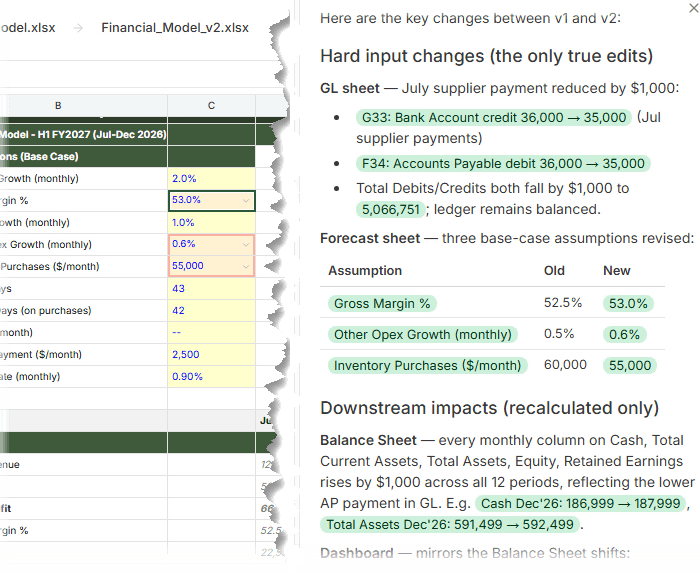Click the ate (monthly) label cell
The height and width of the screenshot is (574, 700).
click(83, 376)
